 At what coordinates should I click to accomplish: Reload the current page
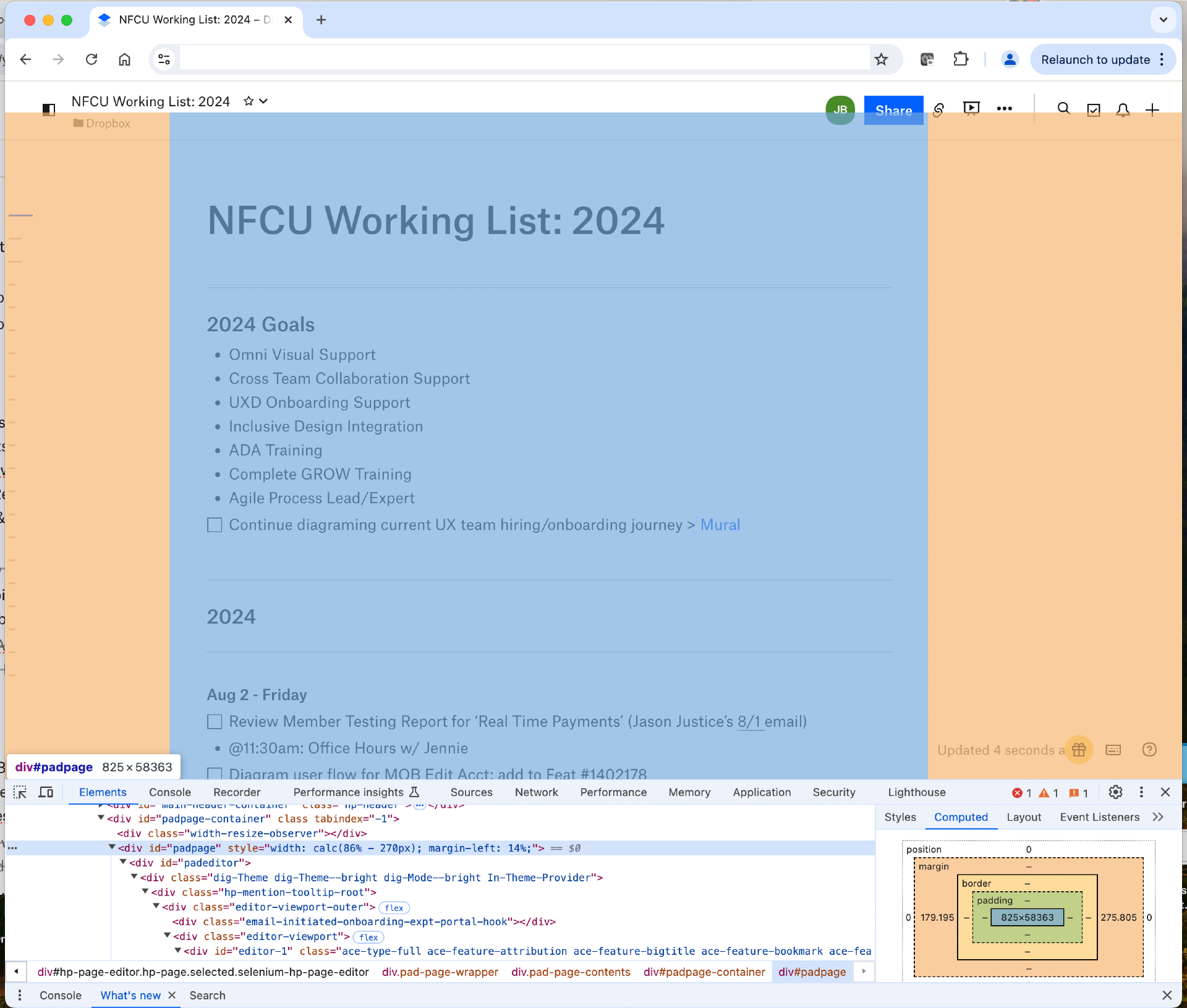tap(91, 59)
